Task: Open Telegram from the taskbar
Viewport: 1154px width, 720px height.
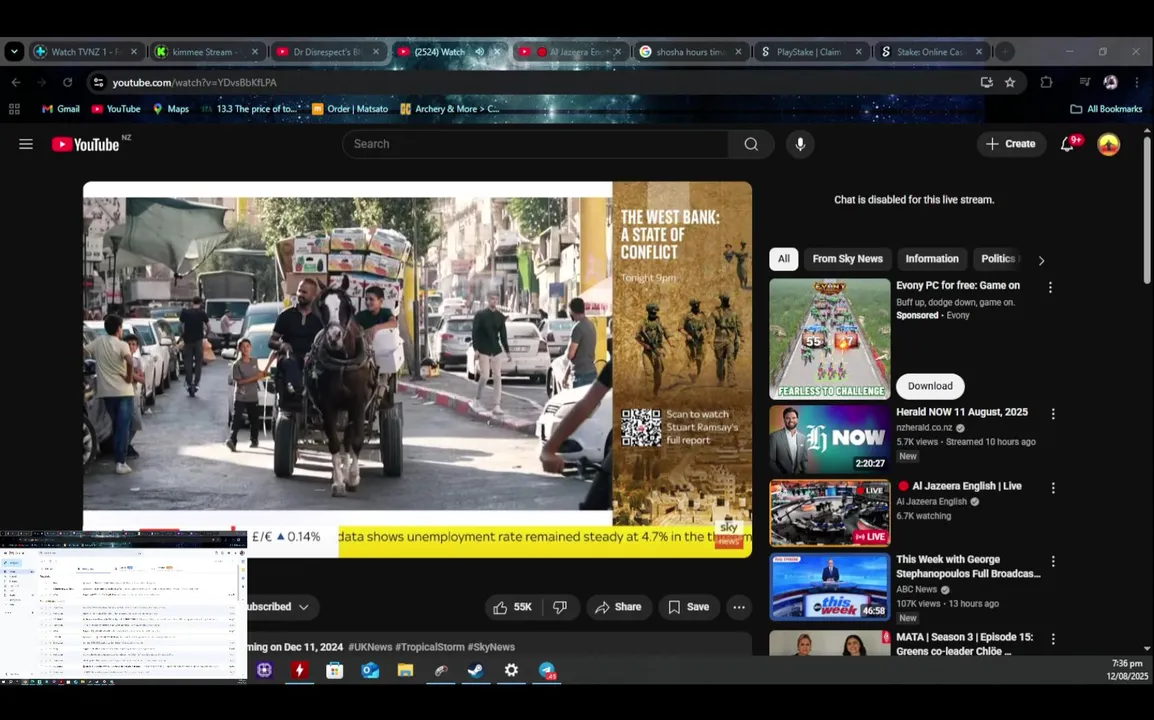Action: (547, 670)
